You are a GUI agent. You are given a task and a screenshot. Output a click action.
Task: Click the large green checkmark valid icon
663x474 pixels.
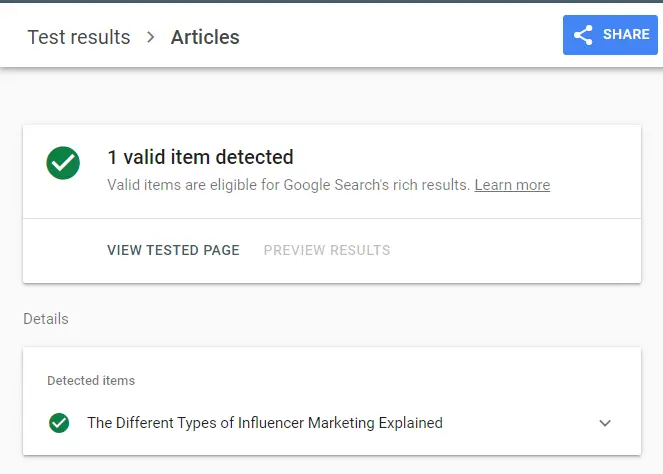coord(63,163)
